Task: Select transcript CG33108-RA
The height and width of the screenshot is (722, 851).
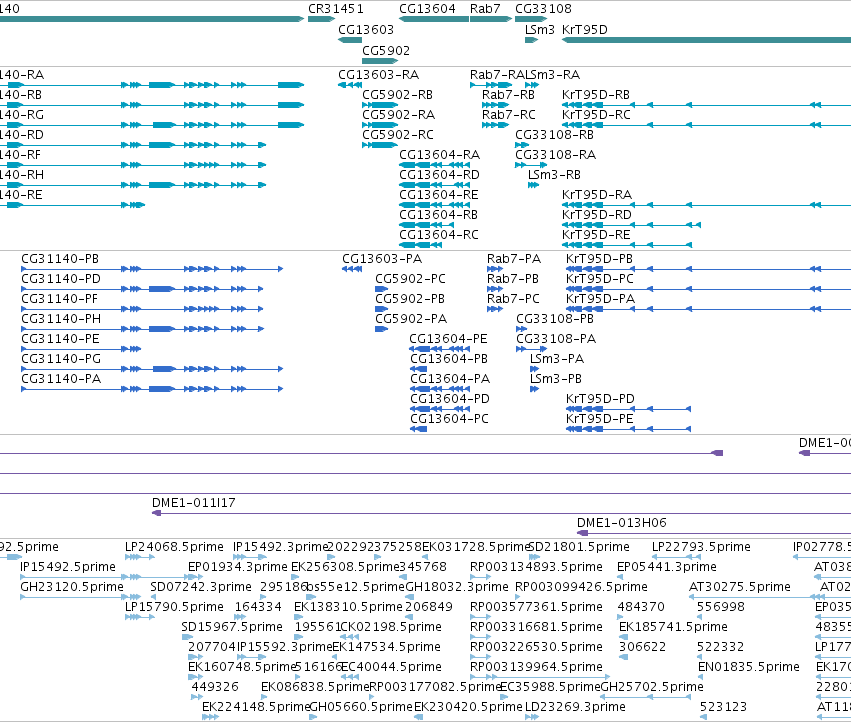Action: pos(531,165)
